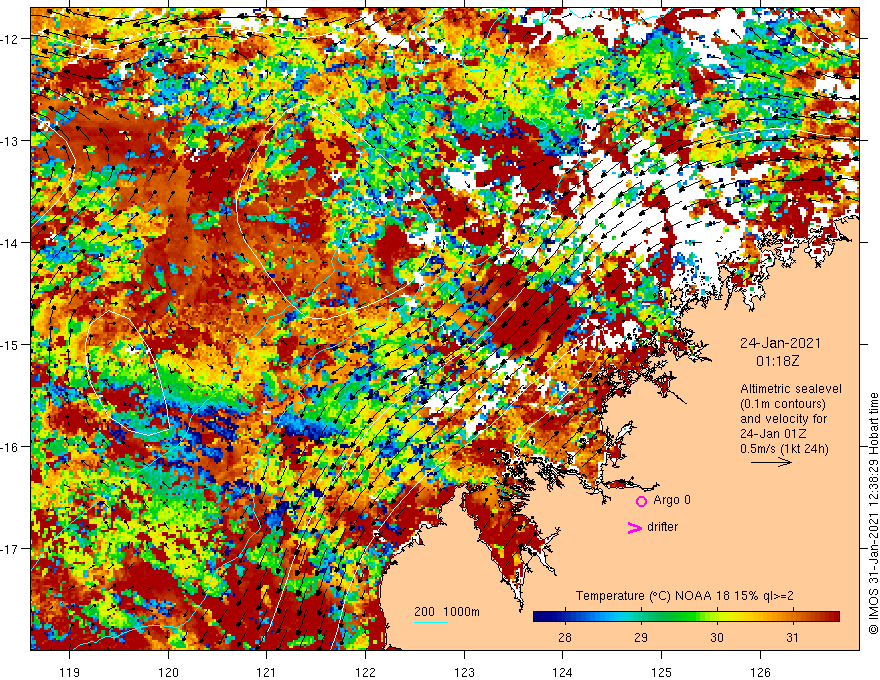Click the 31 label on the temperature scale
The width and height of the screenshot is (880, 680).
tap(792, 637)
